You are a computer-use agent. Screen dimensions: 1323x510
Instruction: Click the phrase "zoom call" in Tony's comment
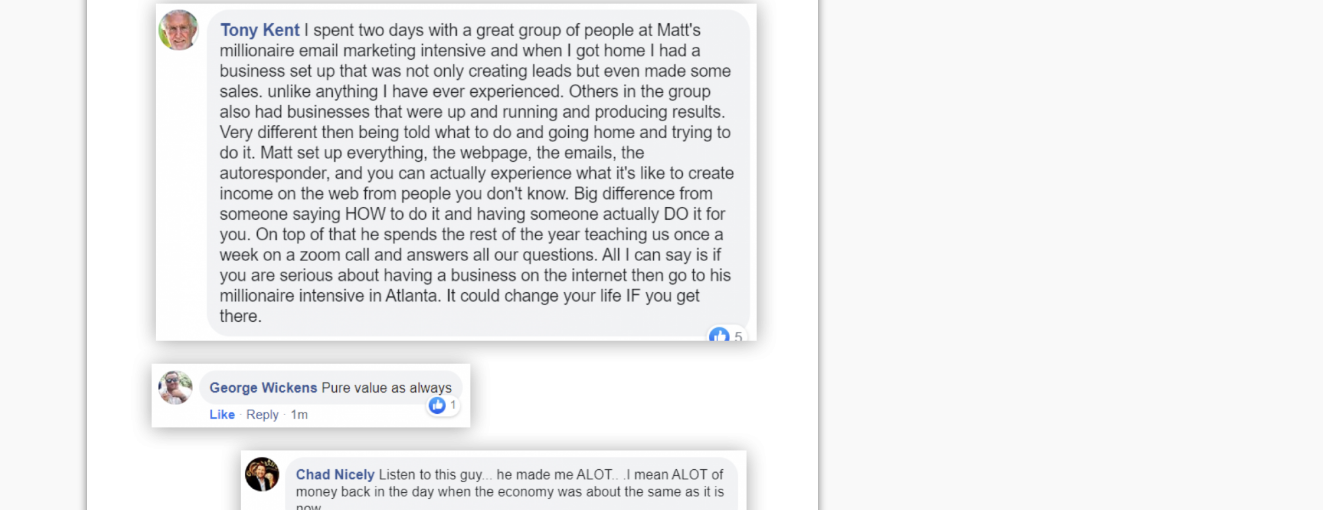tap(296, 255)
